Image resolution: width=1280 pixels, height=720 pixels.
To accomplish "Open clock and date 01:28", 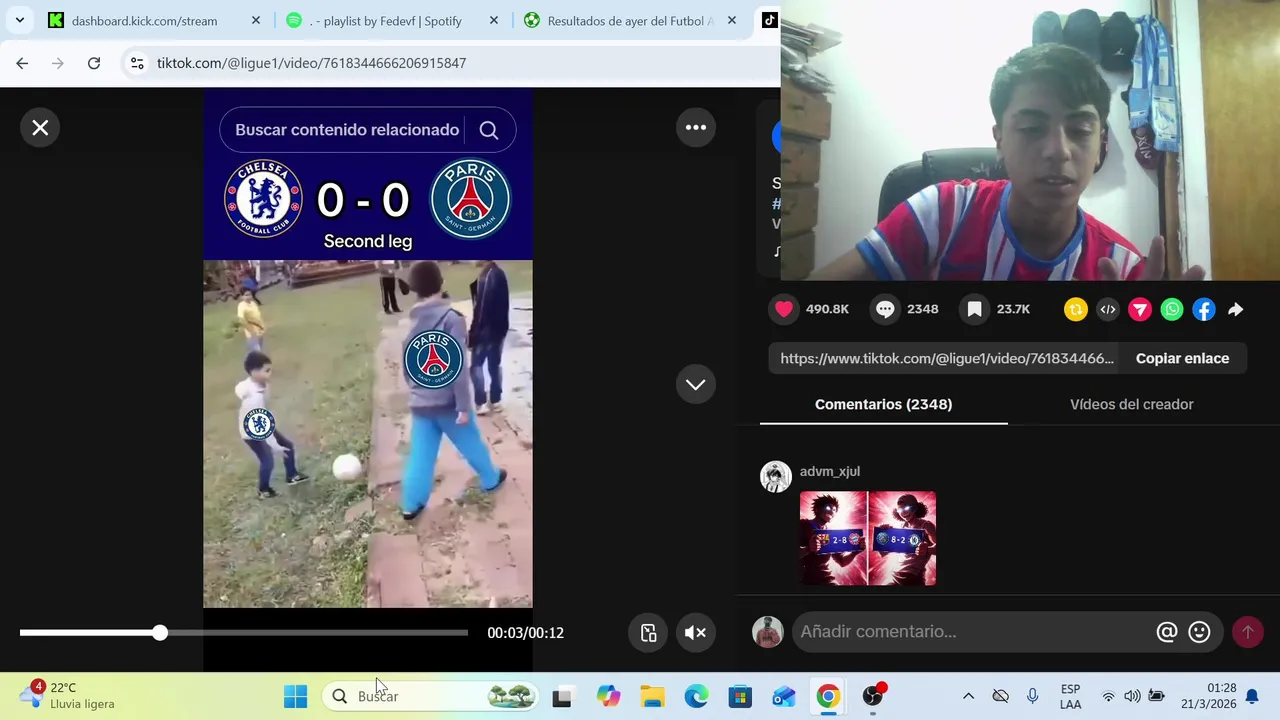I will [x=1208, y=696].
